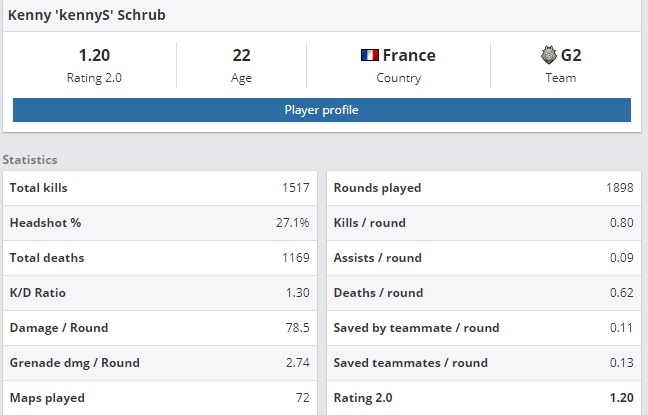
Task: Click the Headshot % stat row
Action: [x=160, y=223]
